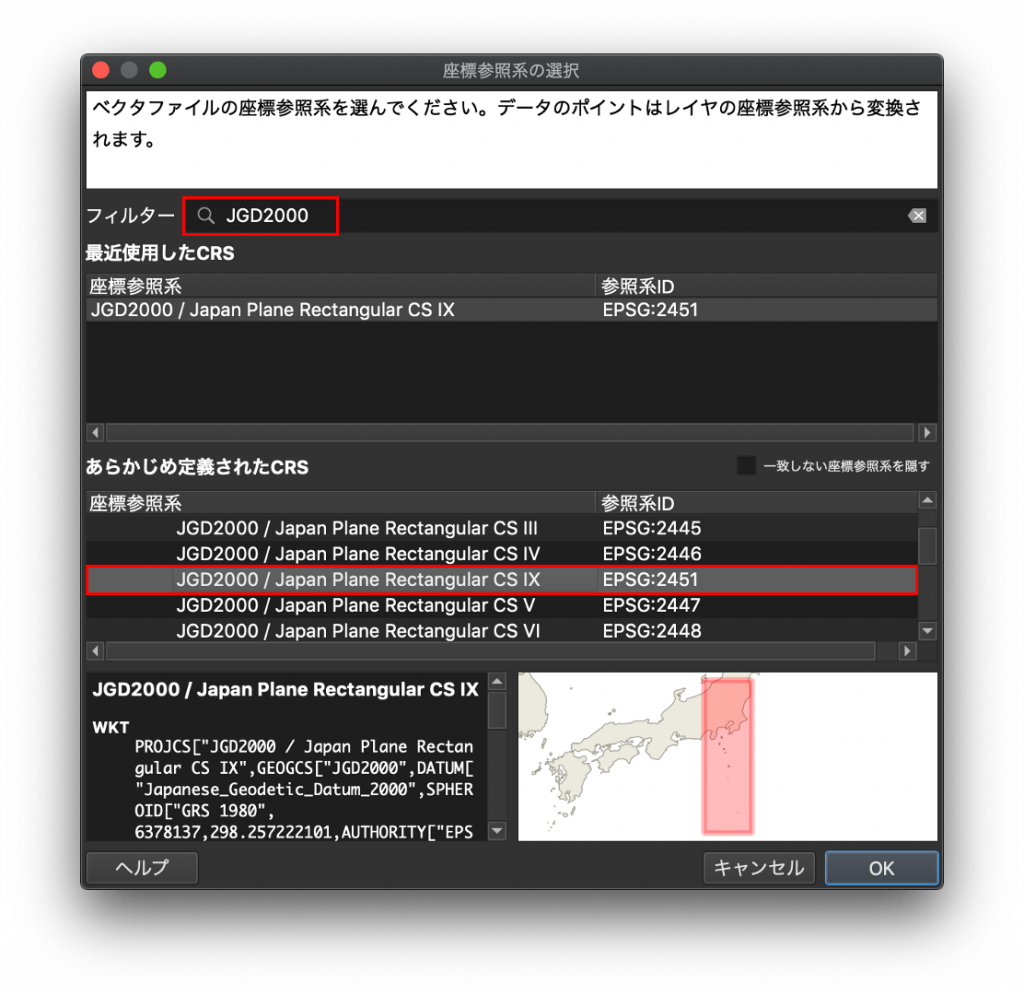Click left arrow of recent CRS horizontal scrollbar
Image resolution: width=1024 pixels, height=995 pixels.
tap(95, 432)
